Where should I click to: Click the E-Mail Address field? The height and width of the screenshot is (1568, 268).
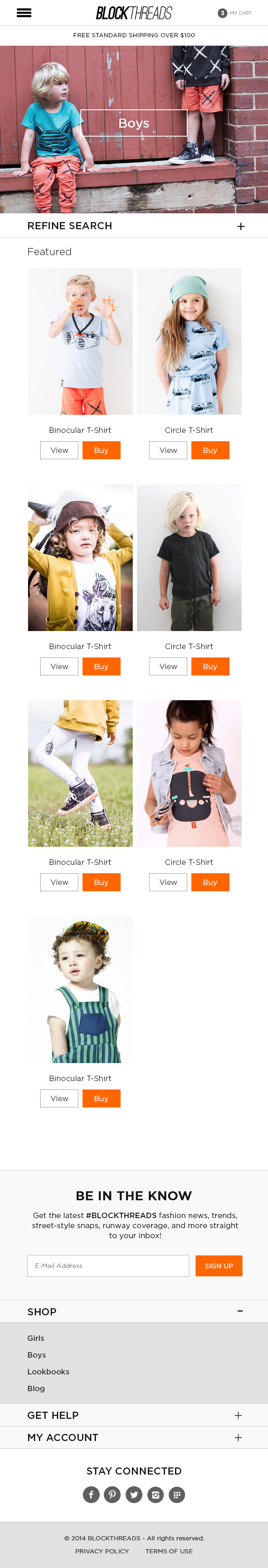(x=108, y=1265)
